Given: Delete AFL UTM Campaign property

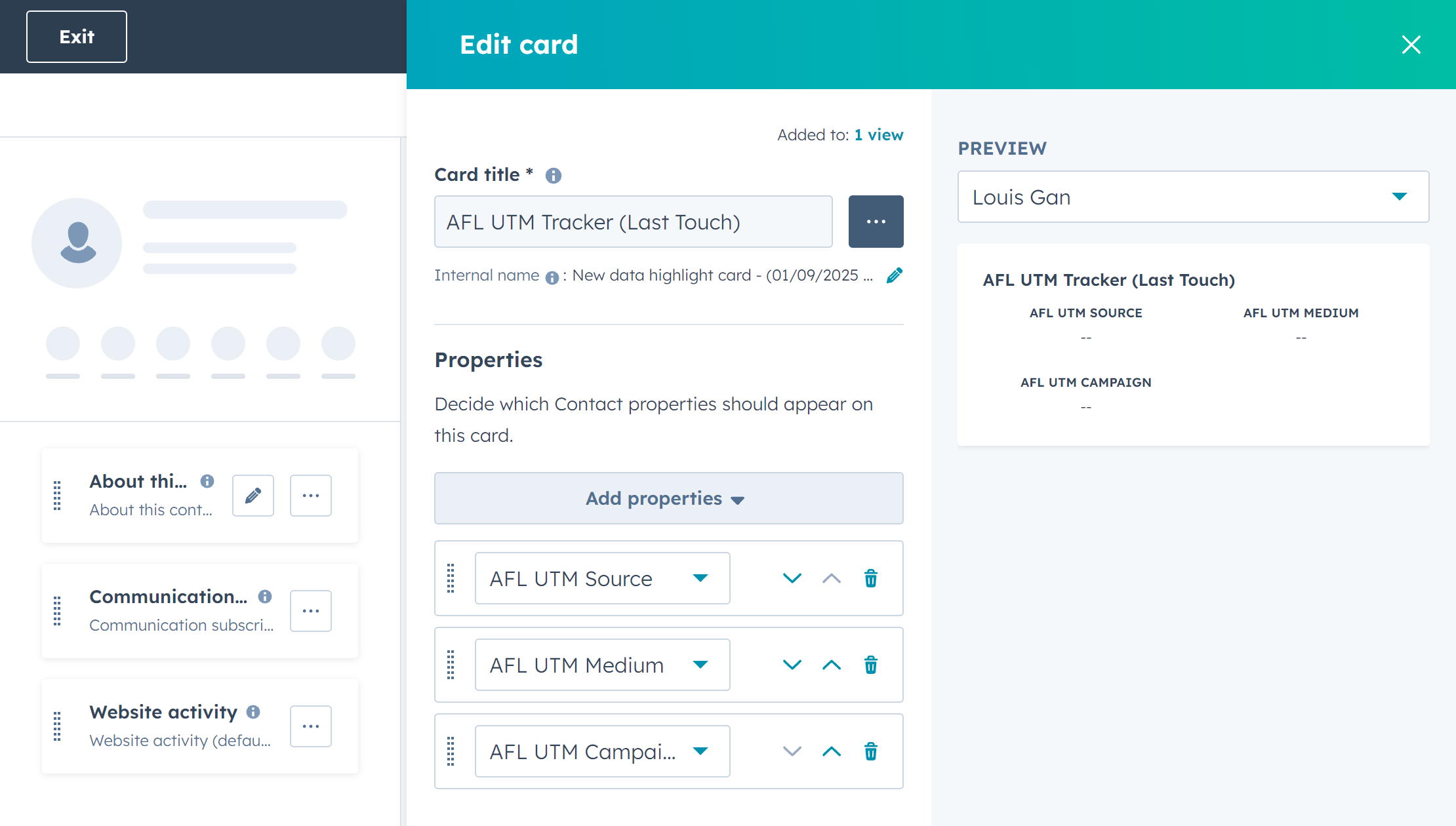Looking at the screenshot, I should tap(871, 751).
